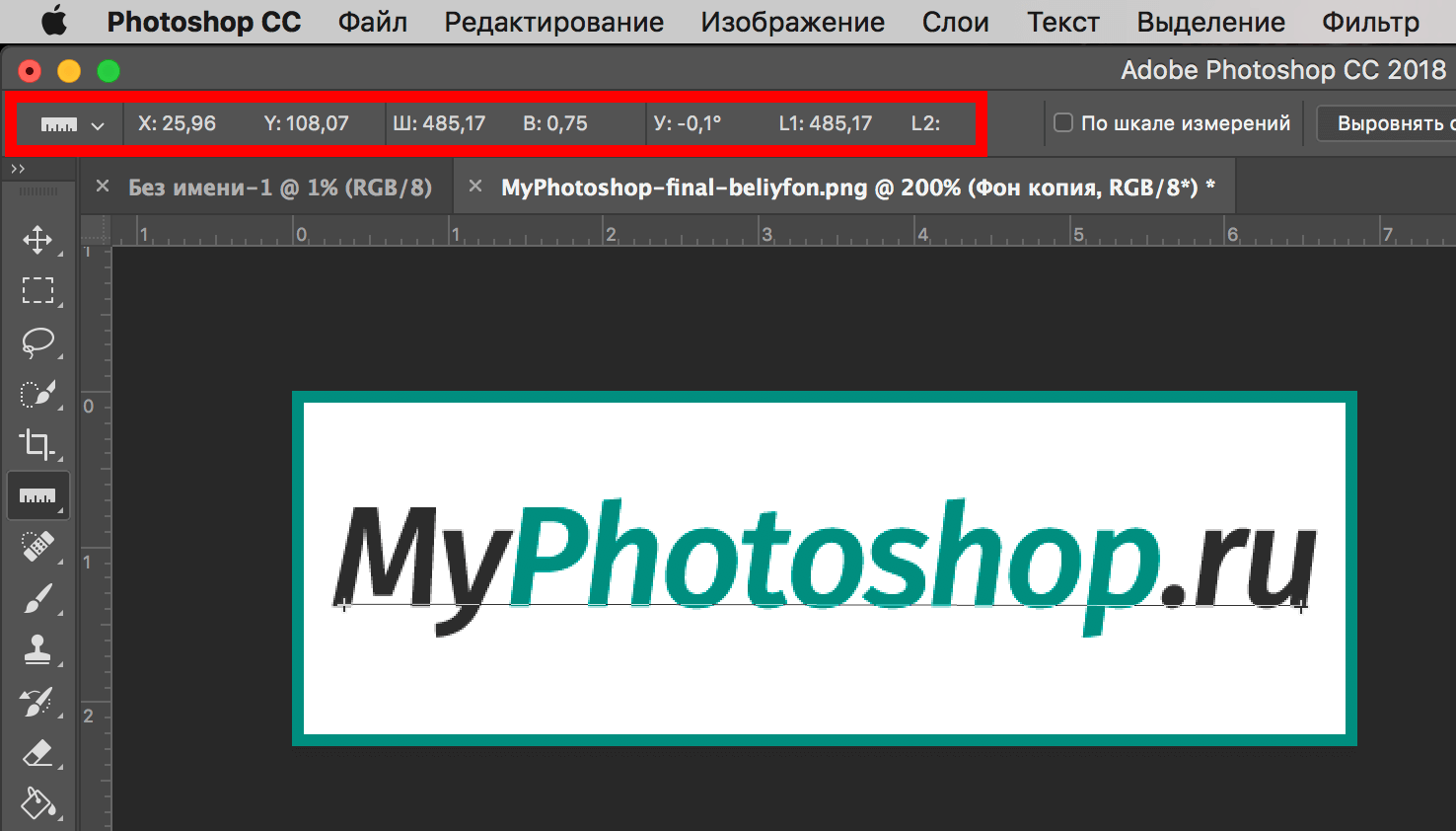
Task: Select the Paint Bucket tool
Action: pyautogui.click(x=37, y=803)
